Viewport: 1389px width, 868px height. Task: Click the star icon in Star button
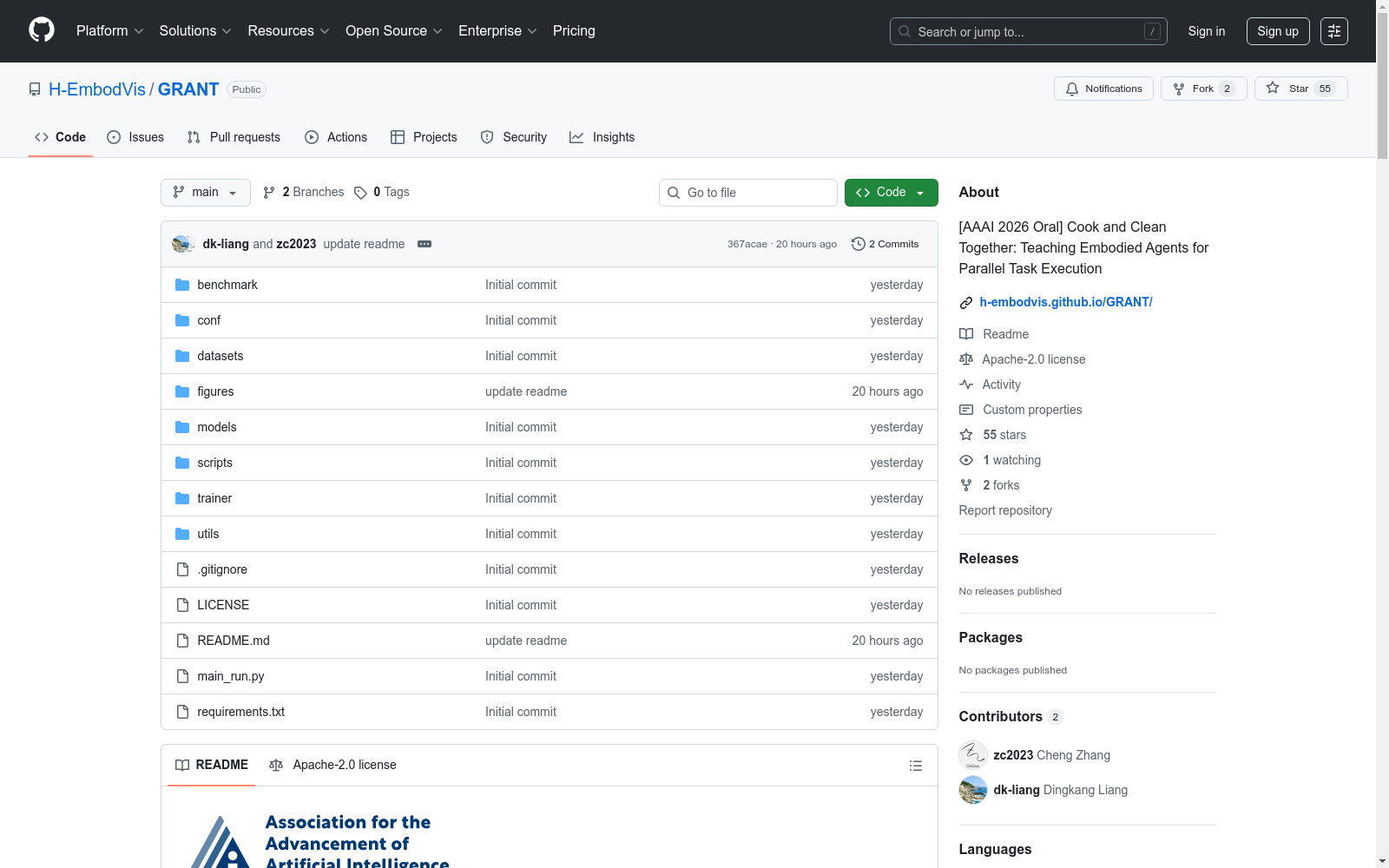pos(1273,88)
